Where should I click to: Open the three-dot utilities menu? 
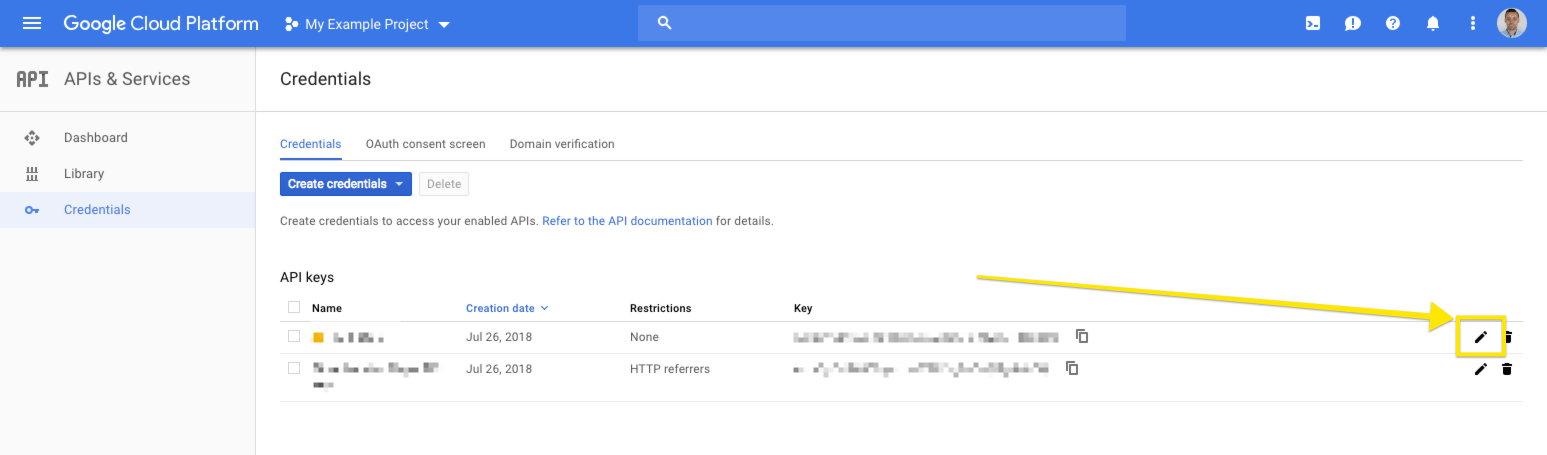[1472, 23]
